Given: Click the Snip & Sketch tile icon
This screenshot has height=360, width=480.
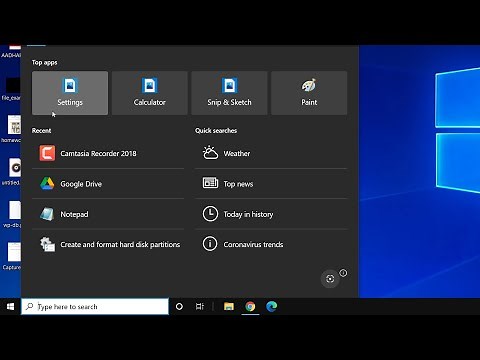Looking at the screenshot, I should point(229,85).
